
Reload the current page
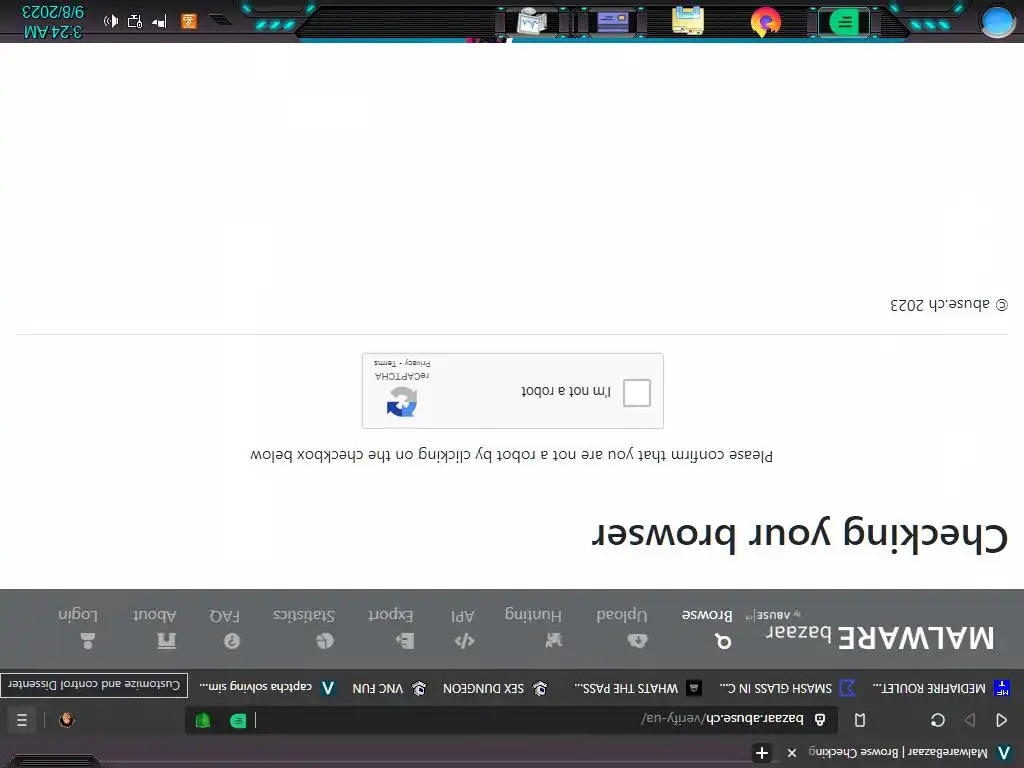938,720
